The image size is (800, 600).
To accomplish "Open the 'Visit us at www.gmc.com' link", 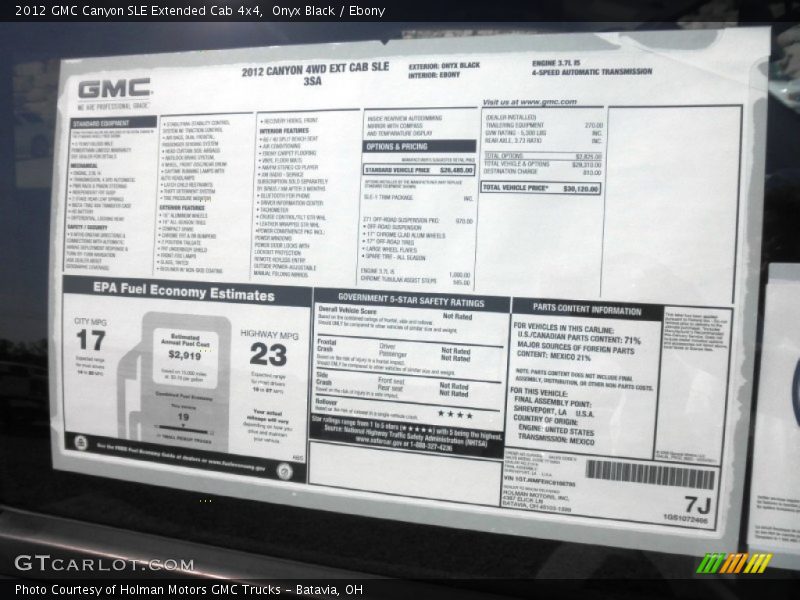I will (530, 102).
